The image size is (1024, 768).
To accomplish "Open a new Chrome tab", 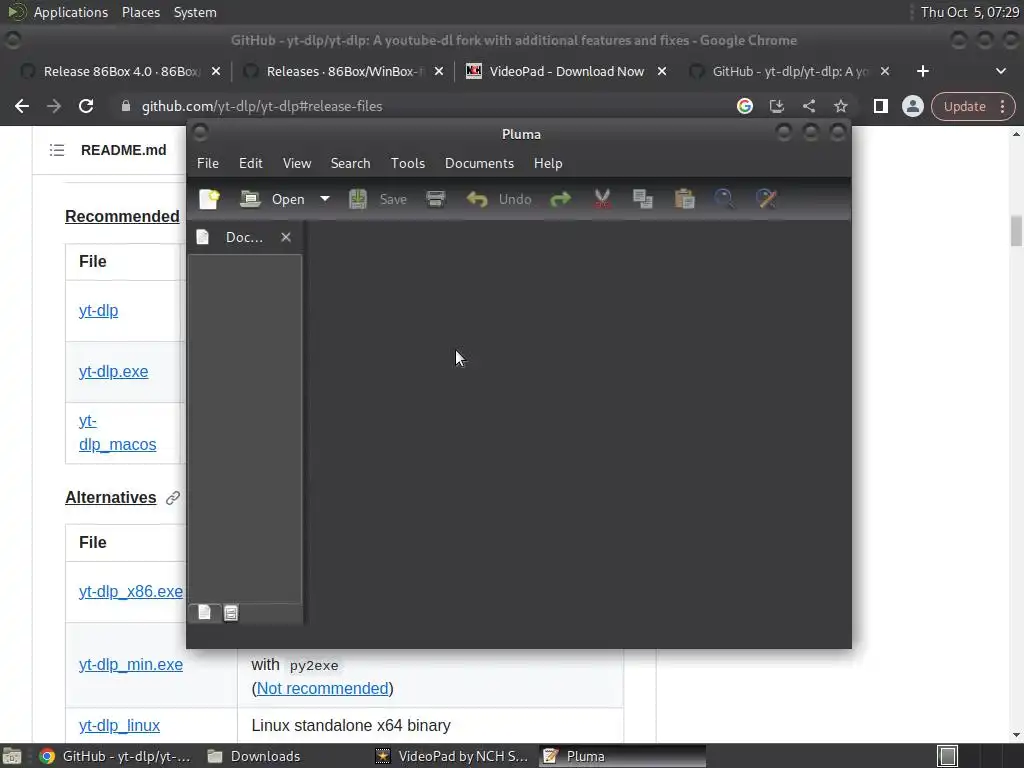I will [922, 71].
